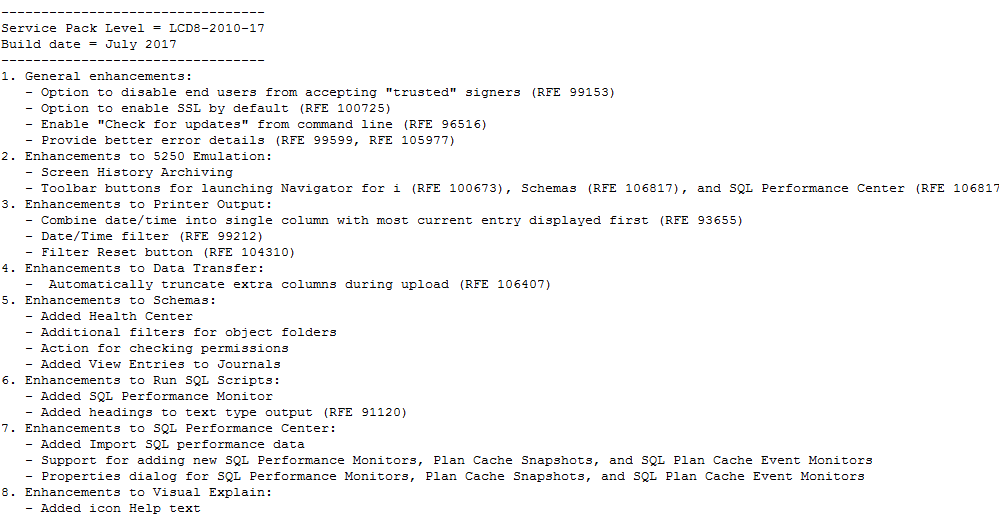Click the trusted signers option line
The height and width of the screenshot is (520, 999).
coord(327,92)
